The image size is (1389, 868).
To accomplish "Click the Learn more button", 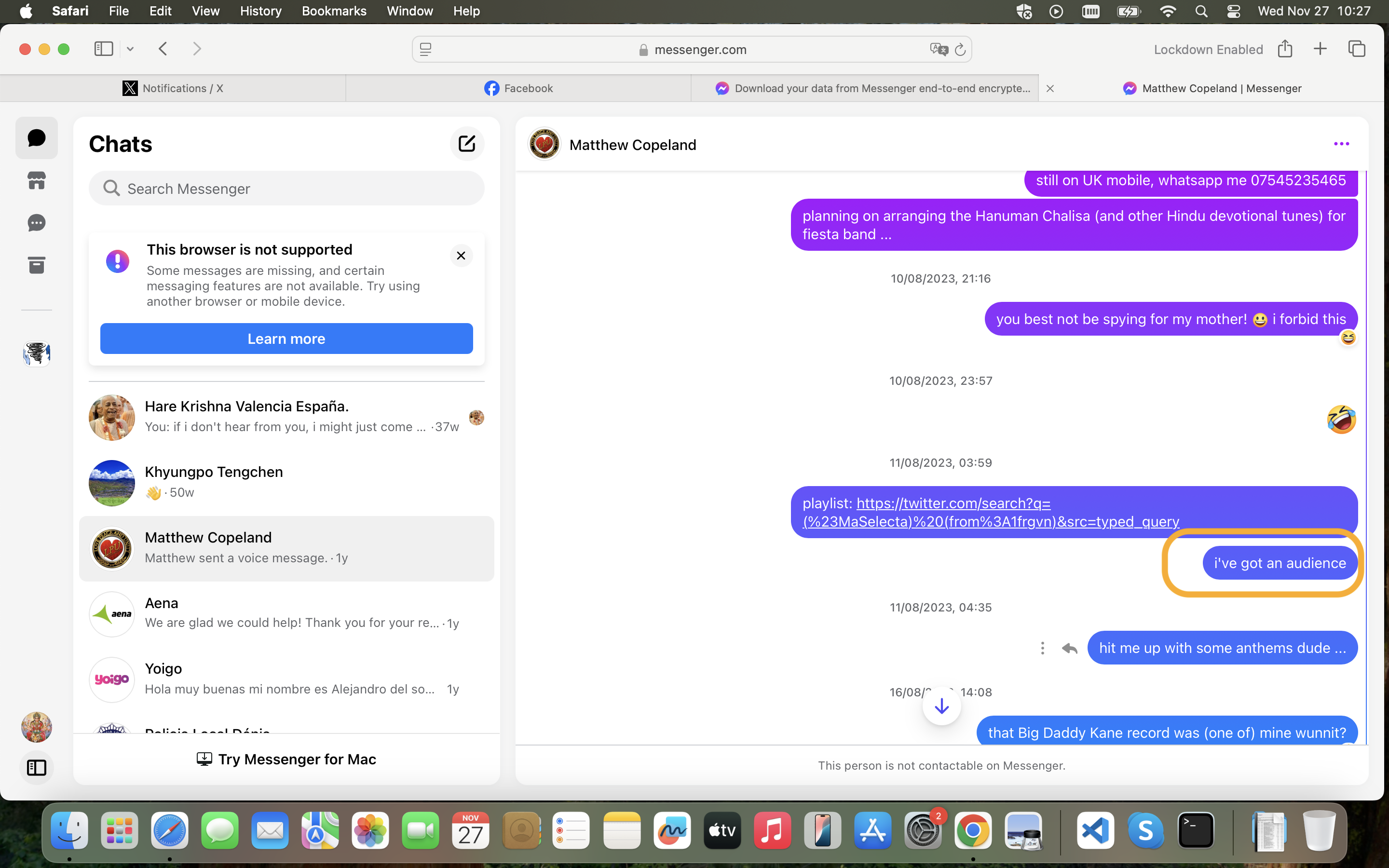I will point(286,339).
